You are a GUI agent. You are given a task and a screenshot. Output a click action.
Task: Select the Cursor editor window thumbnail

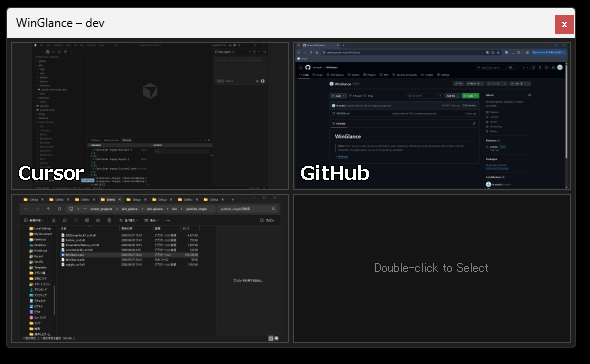pyautogui.click(x=150, y=116)
